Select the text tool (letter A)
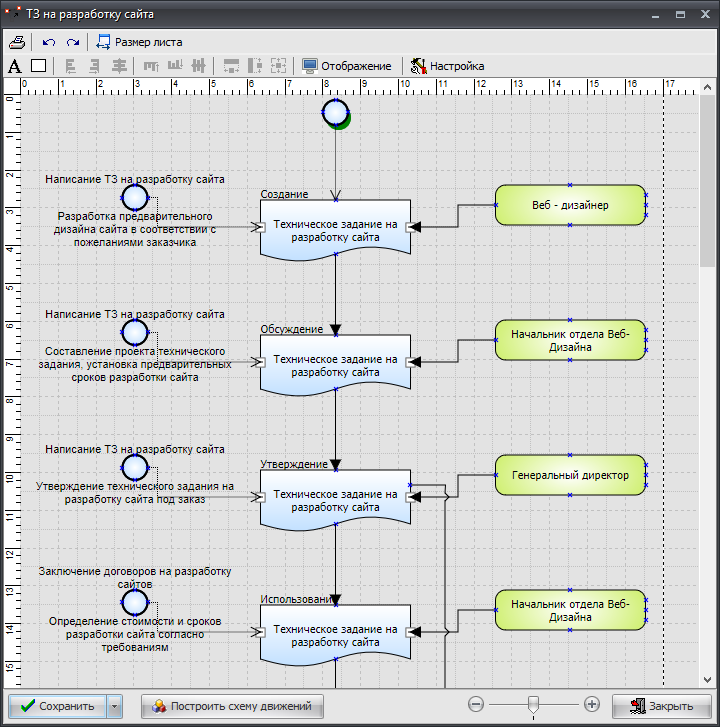720x727 pixels. click(14, 66)
